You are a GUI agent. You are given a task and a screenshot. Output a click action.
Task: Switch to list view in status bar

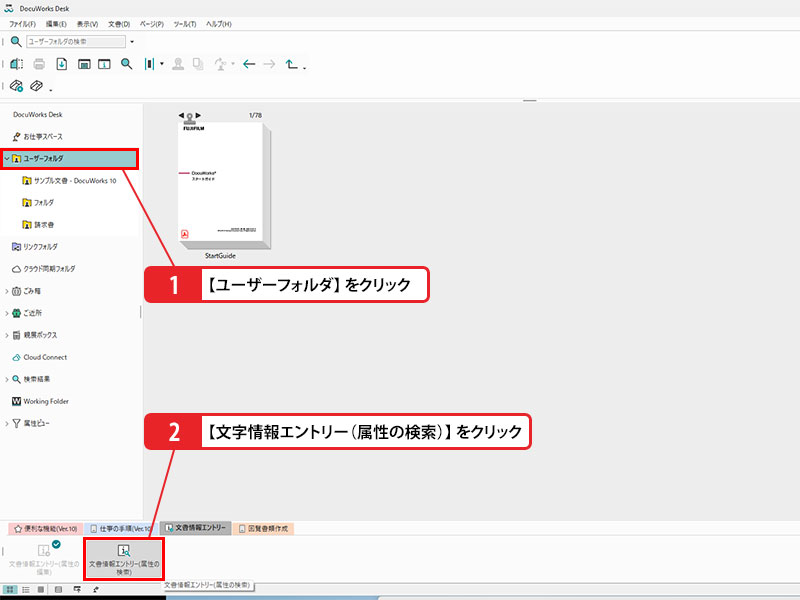tap(26, 589)
